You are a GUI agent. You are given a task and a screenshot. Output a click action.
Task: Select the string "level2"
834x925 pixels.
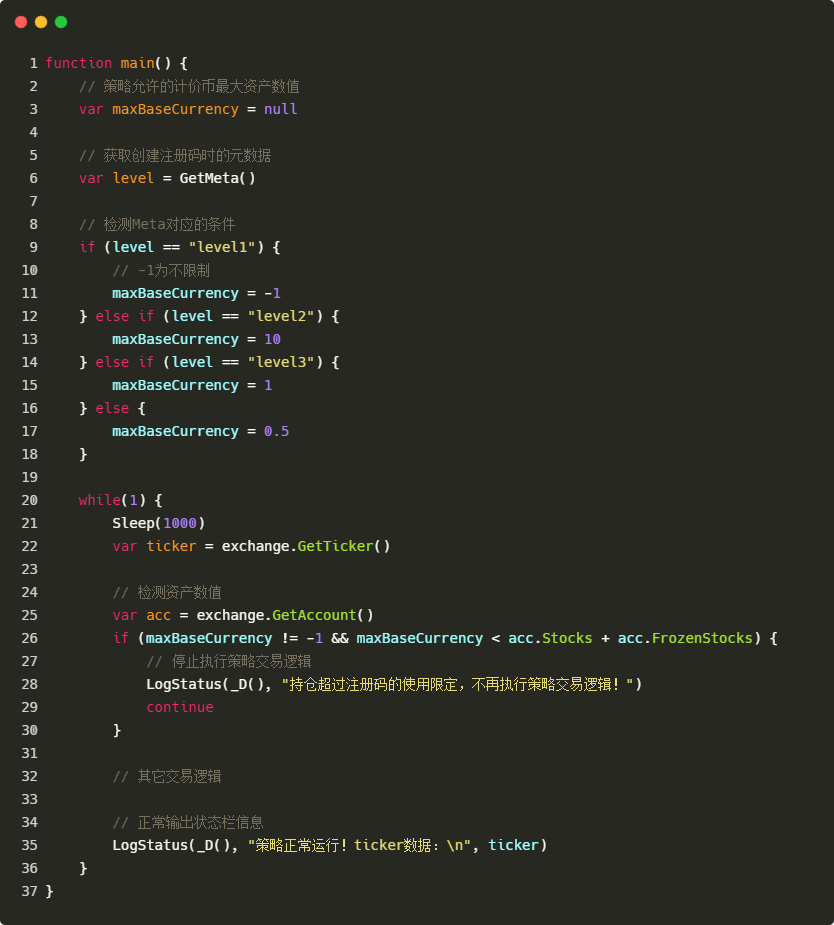click(281, 316)
